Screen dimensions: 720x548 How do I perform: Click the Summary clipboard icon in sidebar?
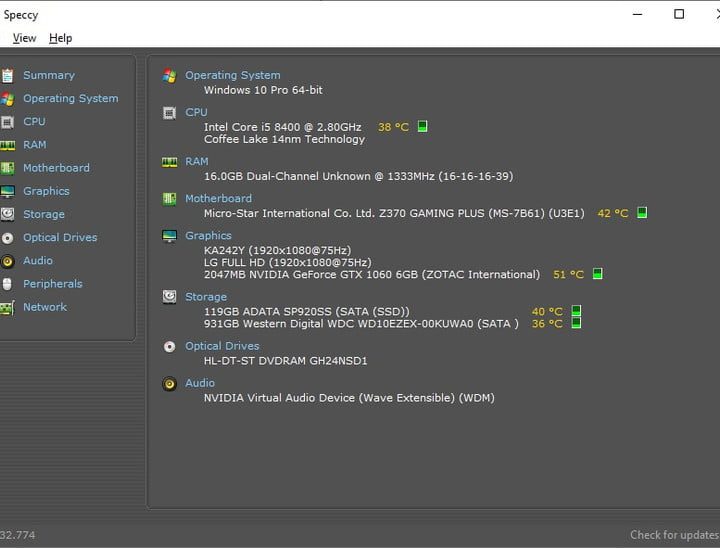(x=7, y=75)
